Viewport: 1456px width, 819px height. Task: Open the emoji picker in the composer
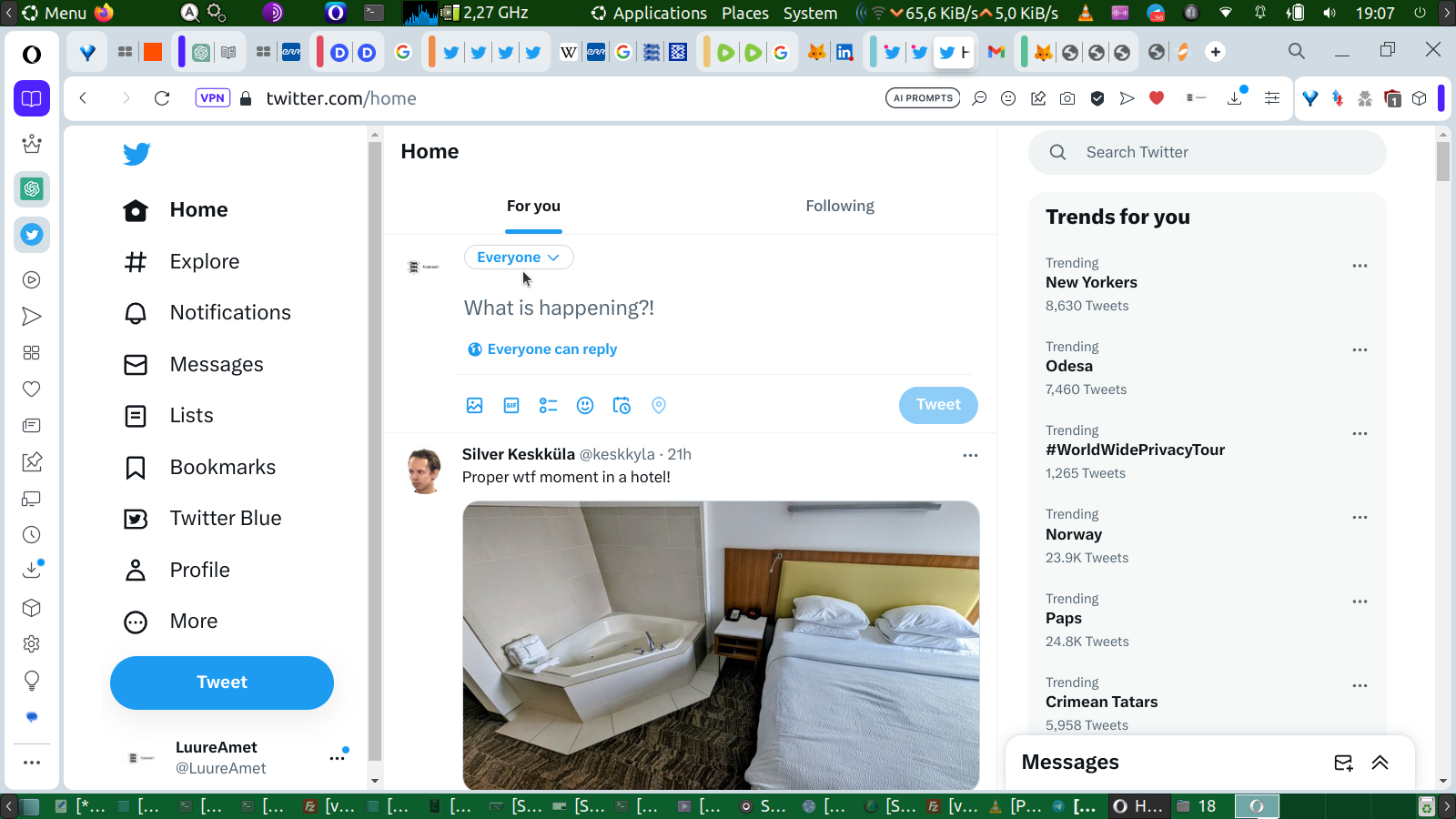pos(585,406)
